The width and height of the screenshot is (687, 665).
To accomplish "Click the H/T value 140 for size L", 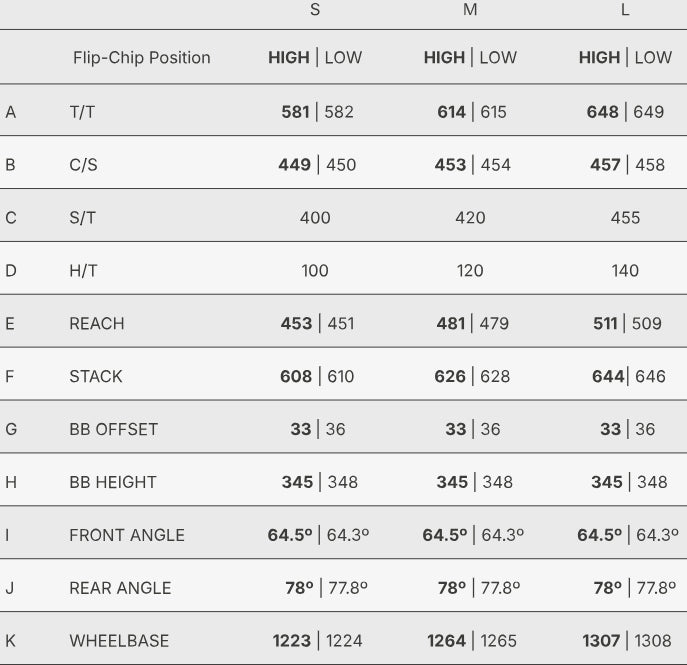I will tap(625, 271).
